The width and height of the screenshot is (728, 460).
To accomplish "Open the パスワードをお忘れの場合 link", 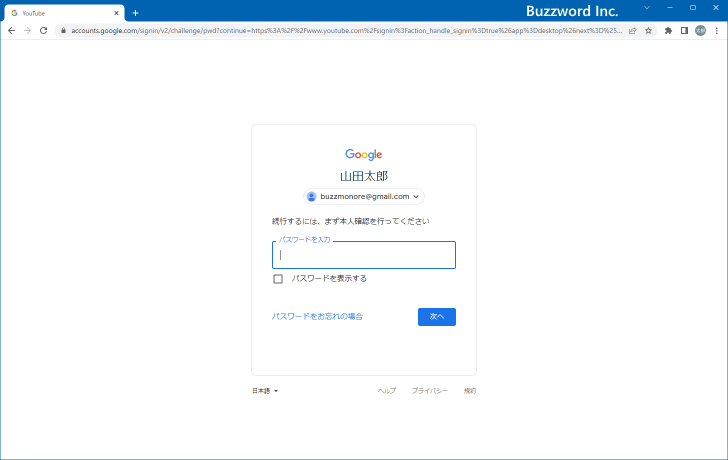I will click(x=317, y=317).
